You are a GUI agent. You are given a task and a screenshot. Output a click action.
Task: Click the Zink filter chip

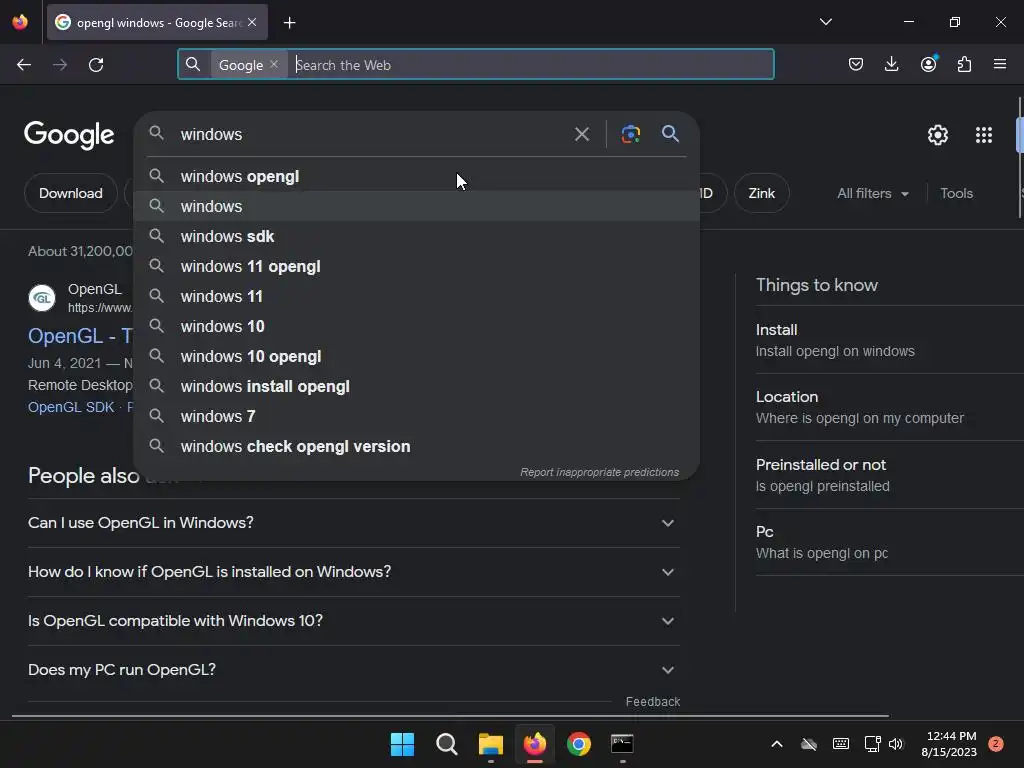[x=761, y=193]
